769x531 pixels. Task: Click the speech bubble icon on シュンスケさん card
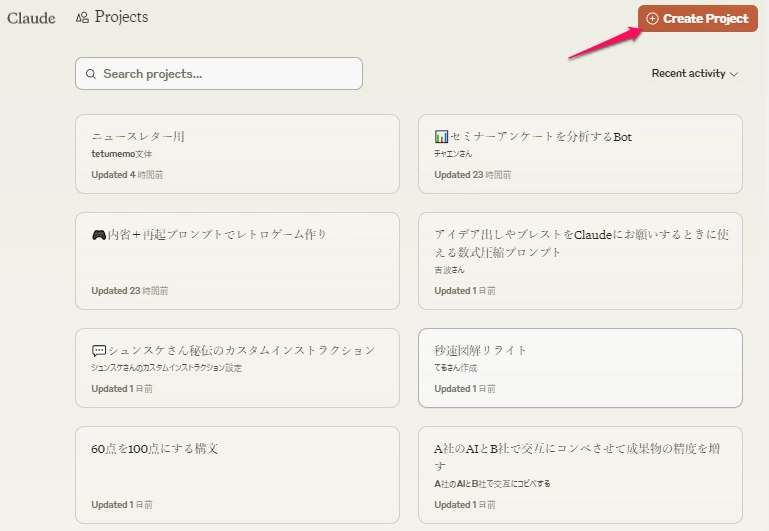tap(99, 351)
